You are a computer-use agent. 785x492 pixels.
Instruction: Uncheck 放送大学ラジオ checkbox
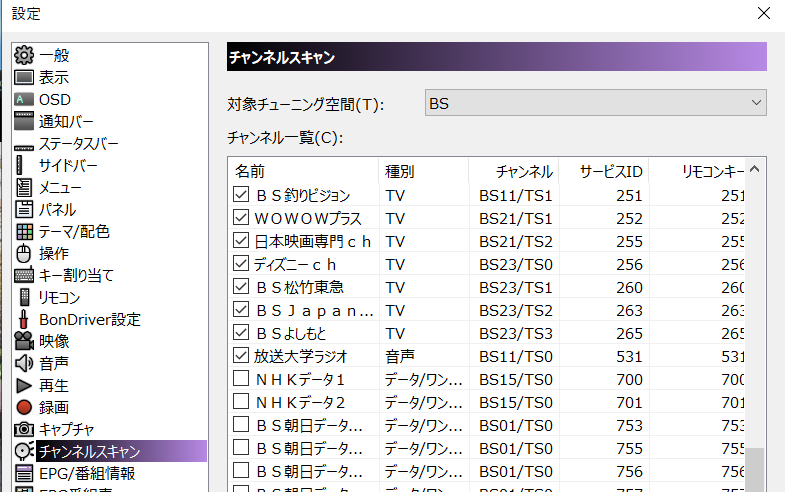(x=241, y=355)
